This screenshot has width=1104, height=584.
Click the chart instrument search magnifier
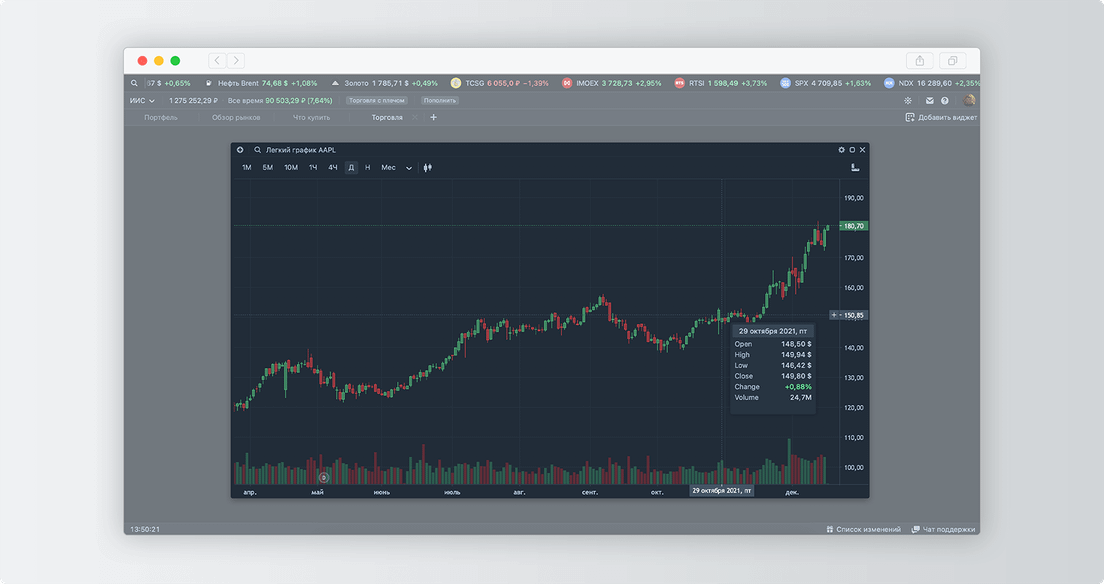tap(258, 150)
